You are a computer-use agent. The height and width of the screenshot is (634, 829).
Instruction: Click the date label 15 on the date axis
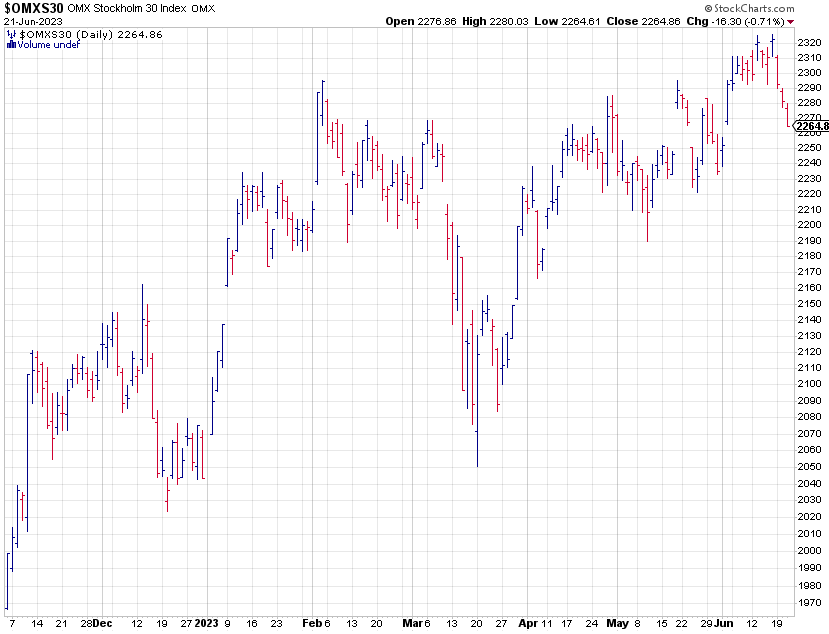coord(662,623)
